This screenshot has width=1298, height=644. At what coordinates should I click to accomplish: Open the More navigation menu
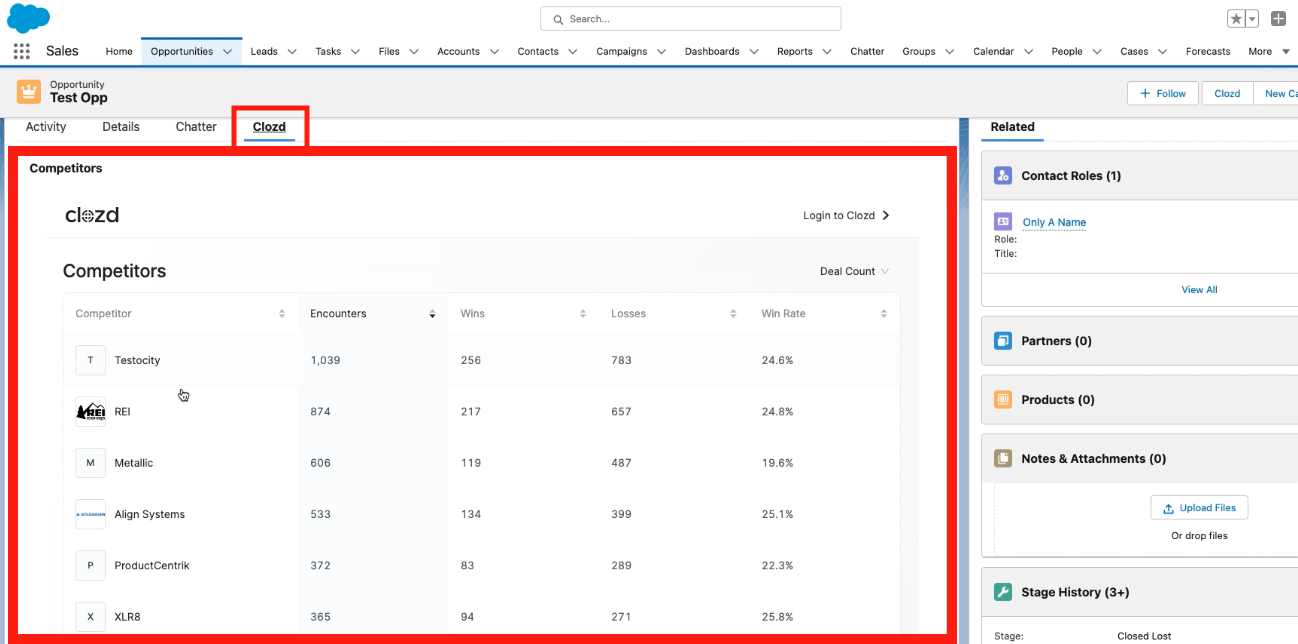tap(1269, 51)
